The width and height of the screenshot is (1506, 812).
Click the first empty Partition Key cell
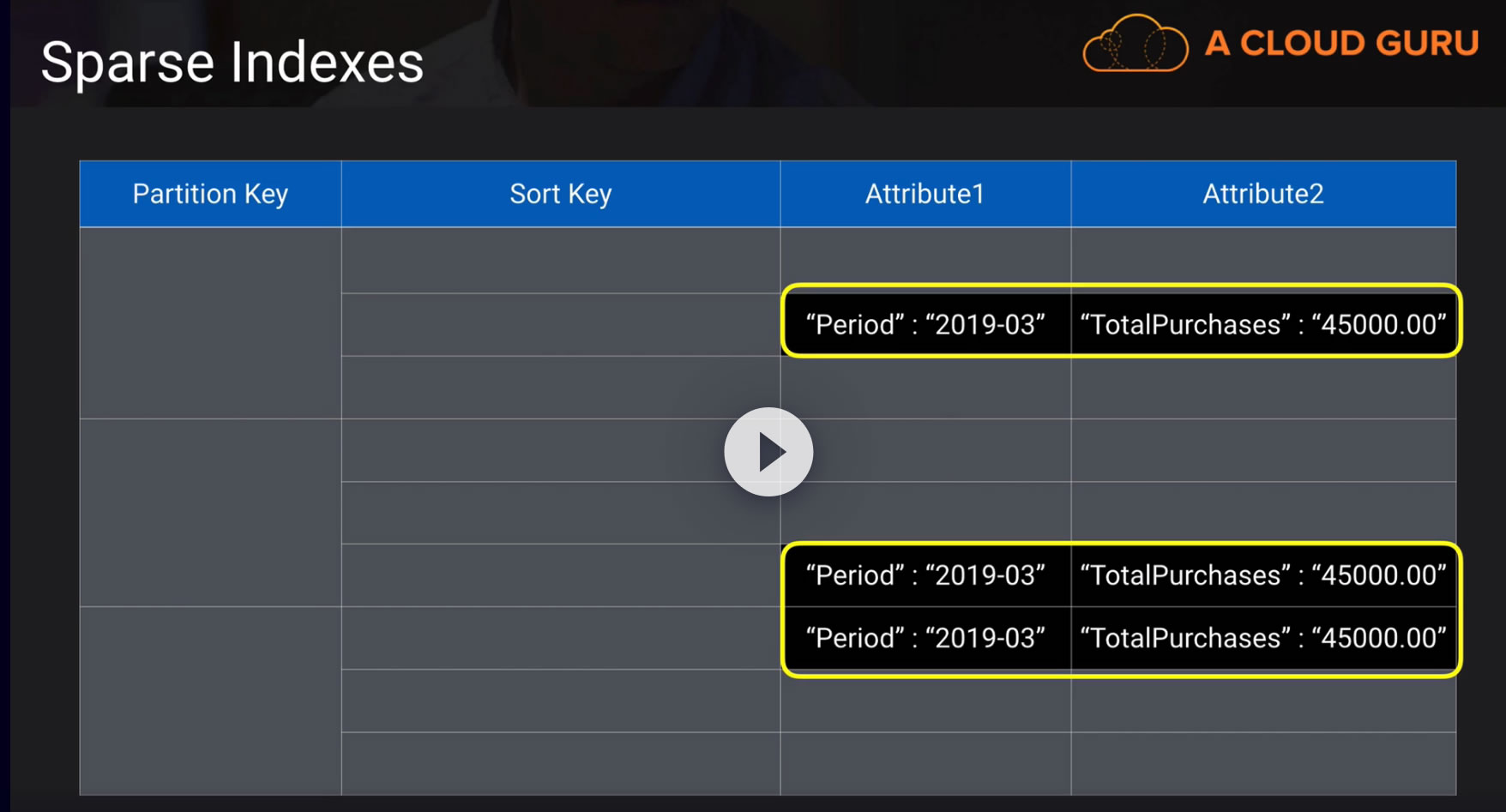[x=210, y=322]
